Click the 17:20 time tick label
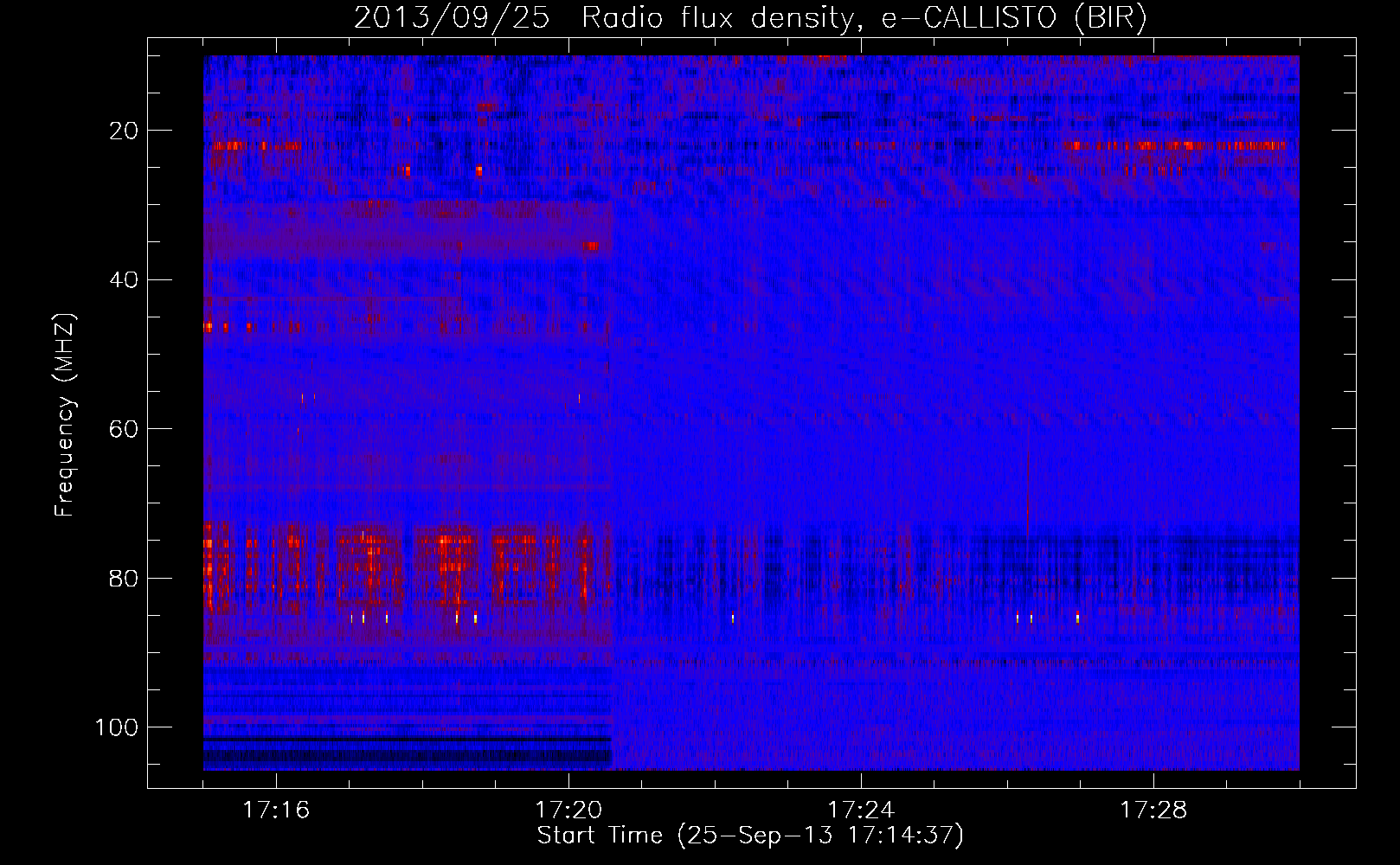1400x865 pixels. [x=568, y=811]
